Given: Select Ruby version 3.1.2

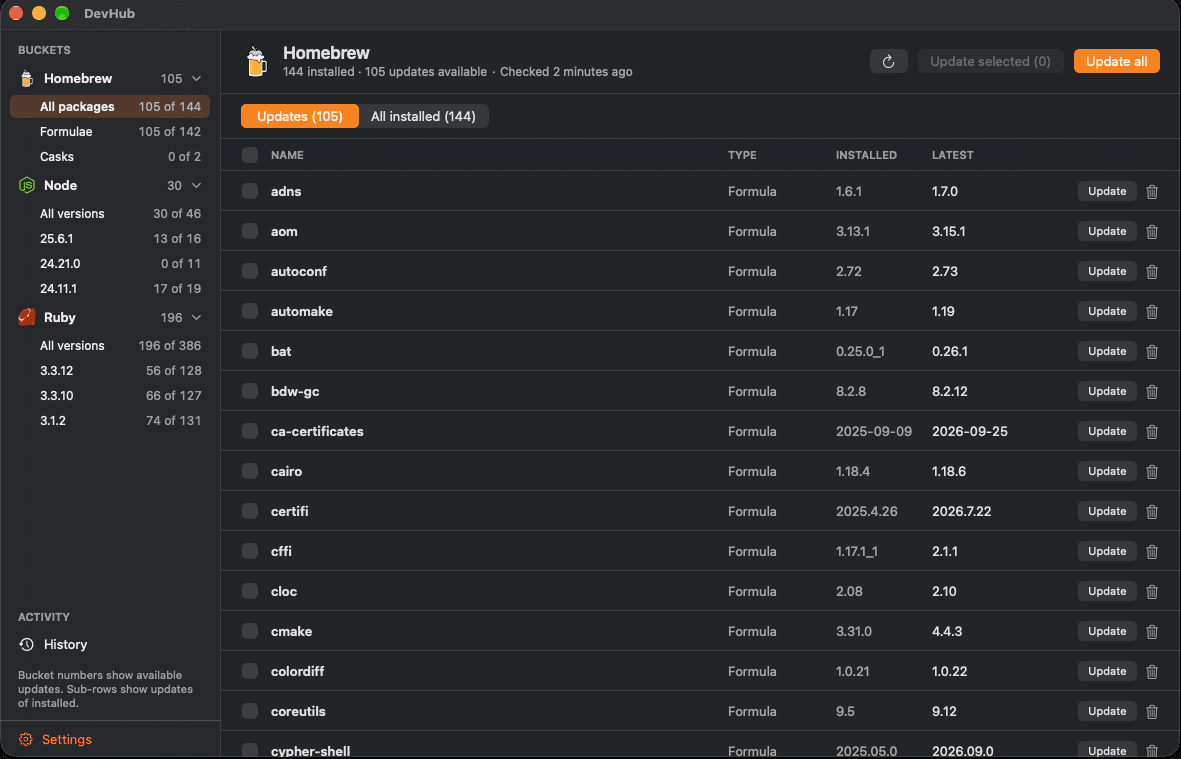Looking at the screenshot, I should pos(110,421).
